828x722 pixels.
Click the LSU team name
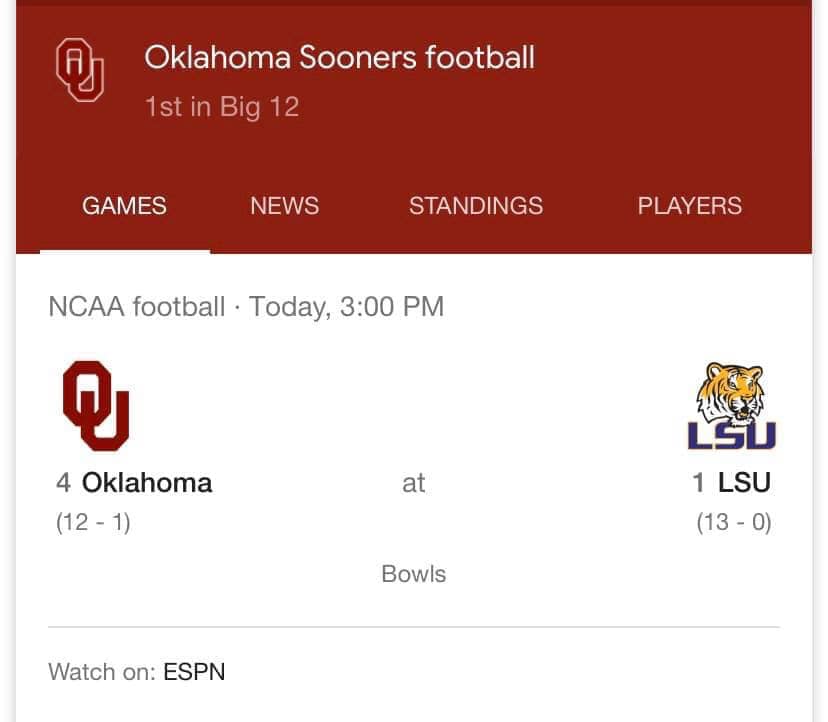tap(744, 483)
